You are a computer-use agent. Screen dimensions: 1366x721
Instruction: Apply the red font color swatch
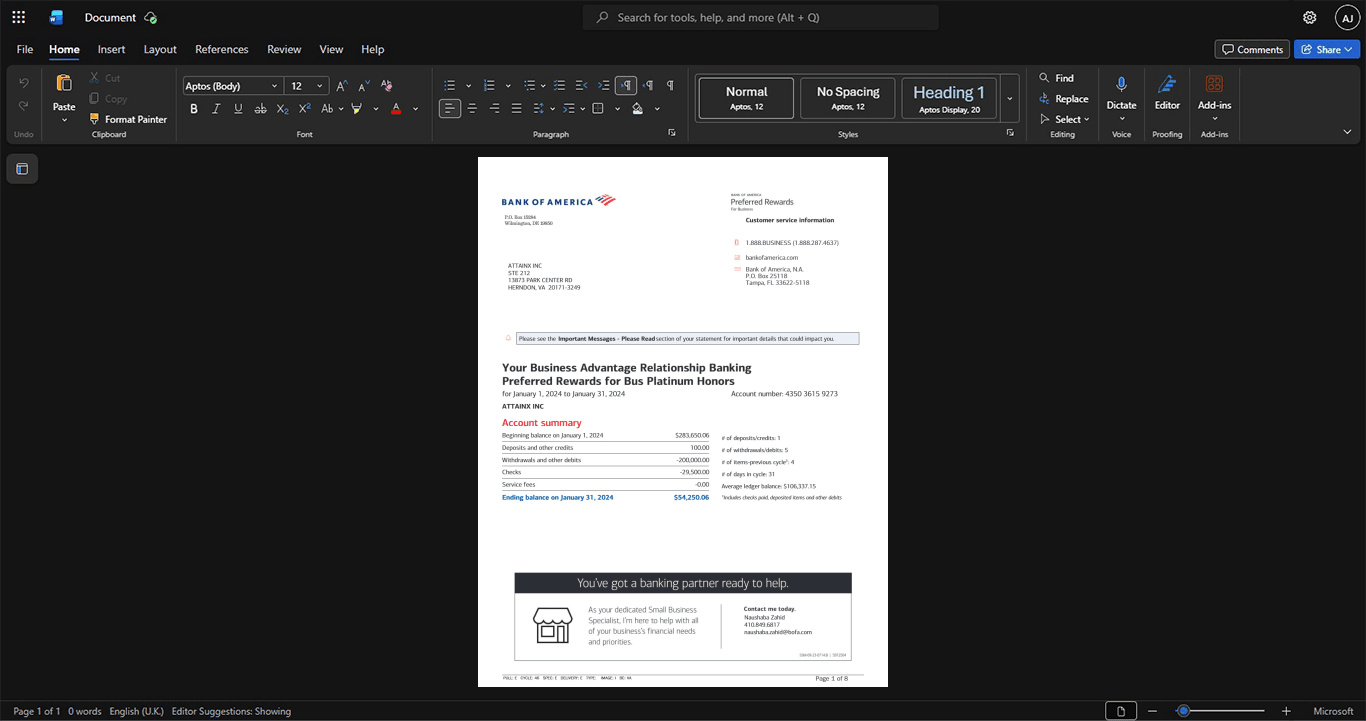[x=396, y=108]
